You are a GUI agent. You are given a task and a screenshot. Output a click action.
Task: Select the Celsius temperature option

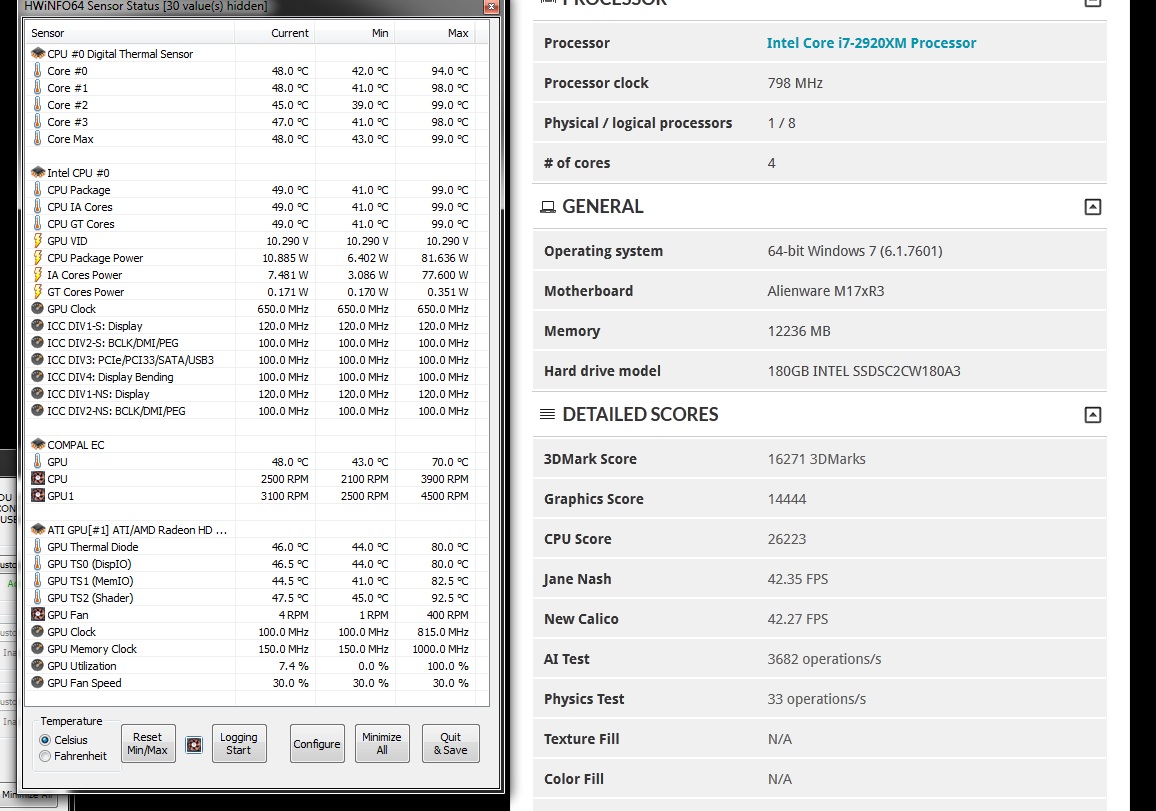coord(45,739)
